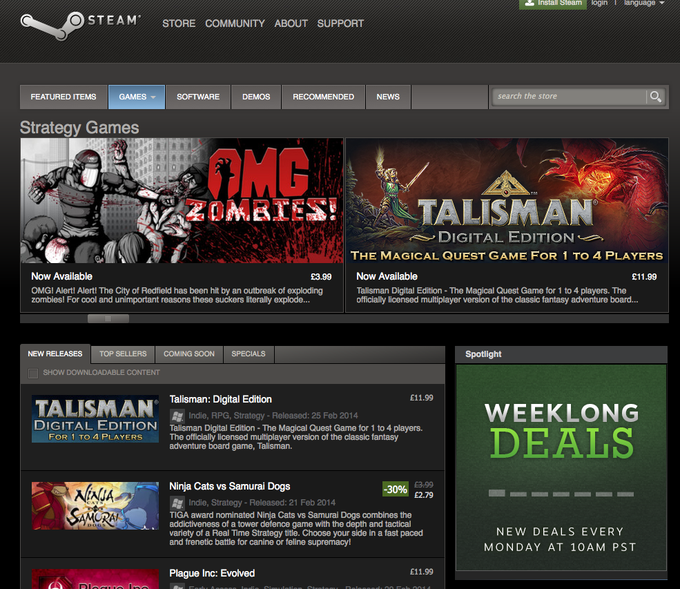Open the Weeklong Deals spotlight banner

pyautogui.click(x=561, y=468)
